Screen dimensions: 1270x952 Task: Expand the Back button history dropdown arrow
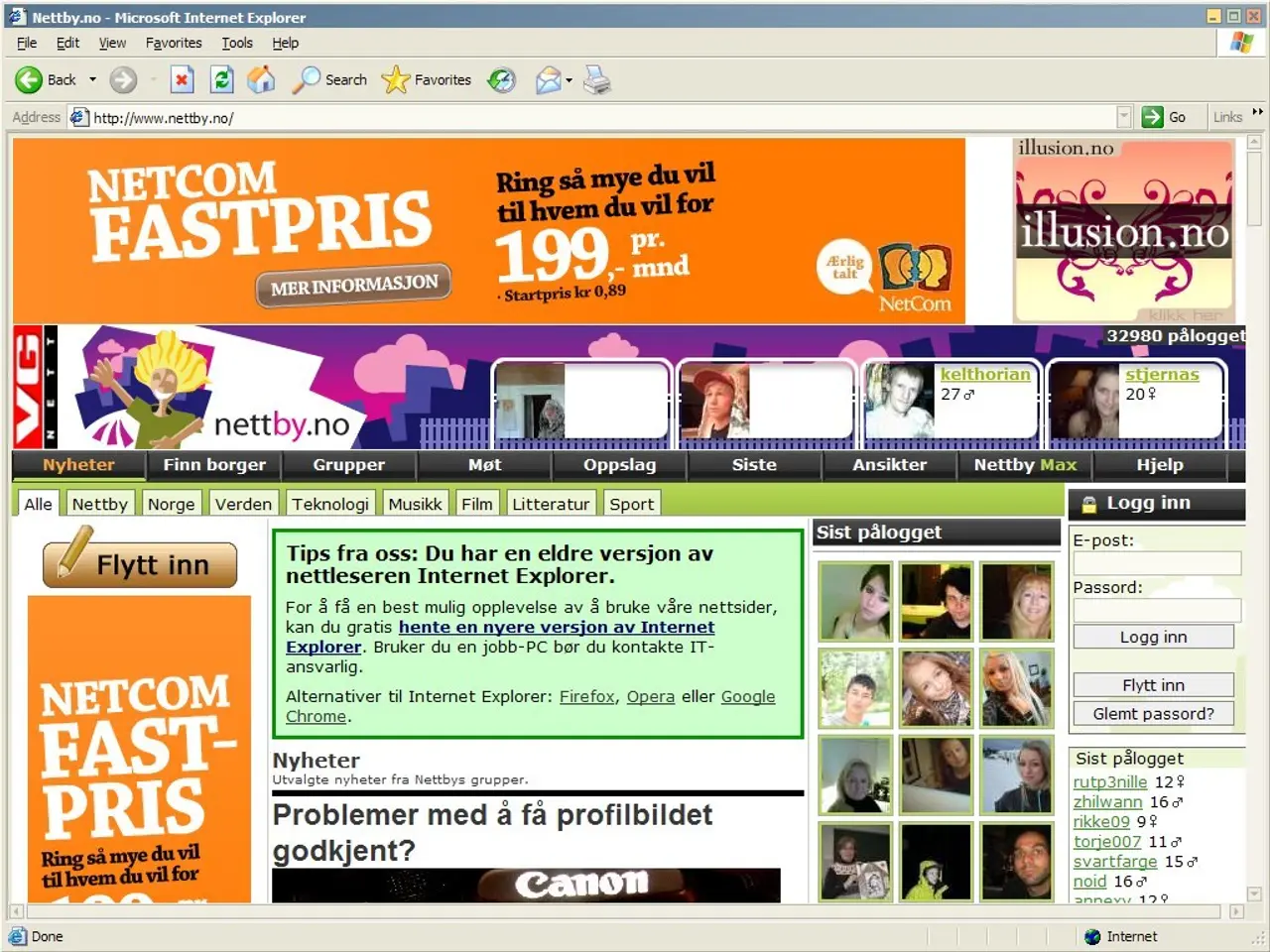click(x=93, y=80)
